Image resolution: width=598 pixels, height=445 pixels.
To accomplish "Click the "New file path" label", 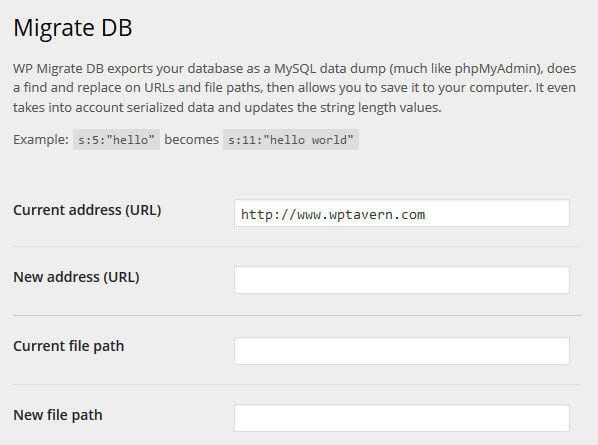I will click(x=58, y=415).
